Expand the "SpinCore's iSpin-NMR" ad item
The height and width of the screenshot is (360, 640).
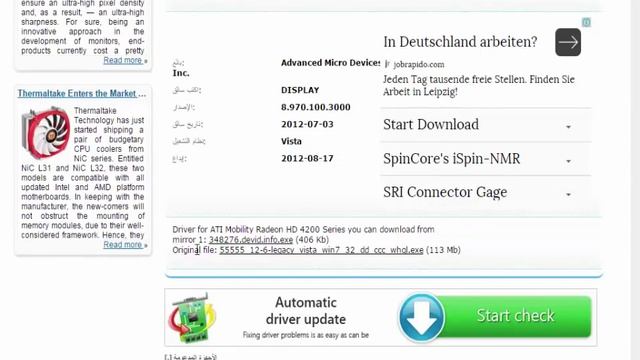pos(485,159)
